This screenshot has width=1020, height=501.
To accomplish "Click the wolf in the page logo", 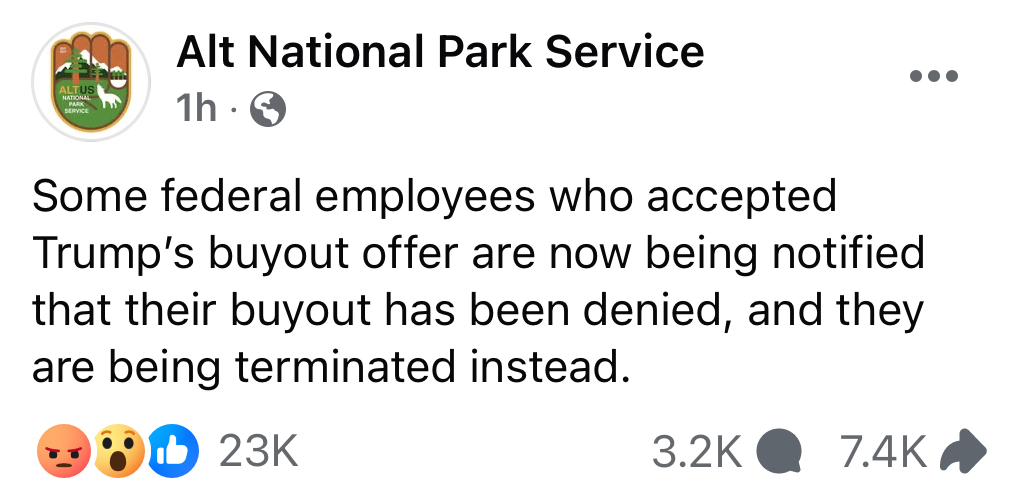I will [109, 98].
